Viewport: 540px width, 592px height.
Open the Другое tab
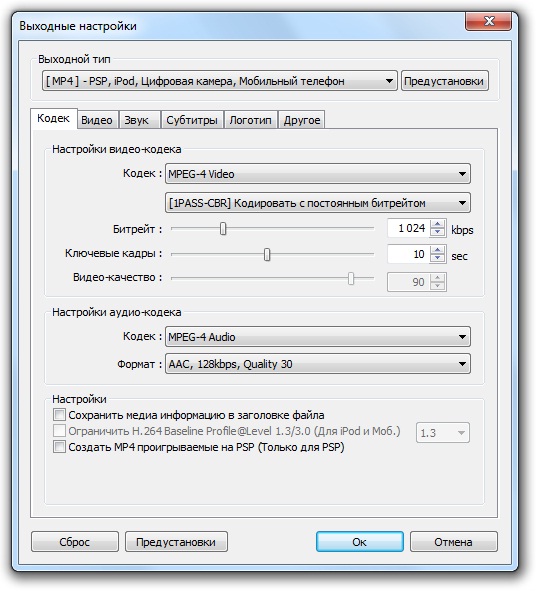coord(302,120)
